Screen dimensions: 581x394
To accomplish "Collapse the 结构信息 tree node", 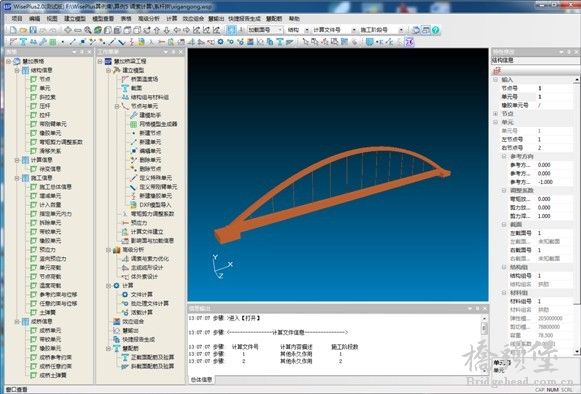I will pyautogui.click(x=17, y=70).
